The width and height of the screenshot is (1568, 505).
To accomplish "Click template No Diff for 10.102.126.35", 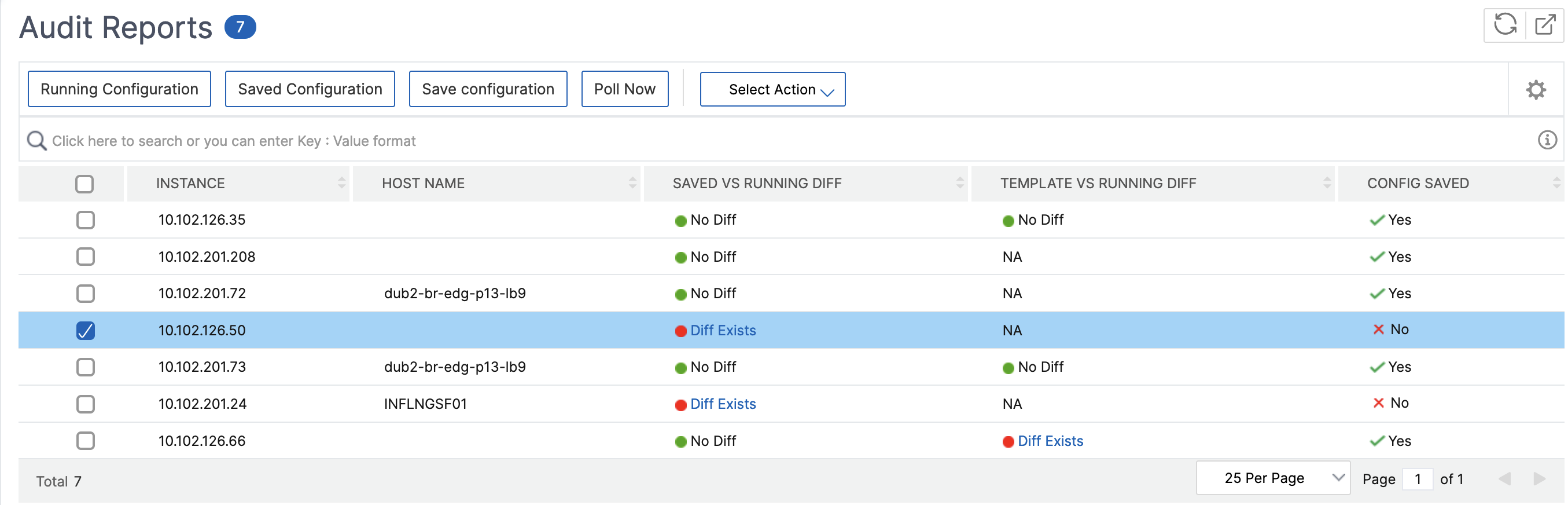I will click(x=1033, y=220).
